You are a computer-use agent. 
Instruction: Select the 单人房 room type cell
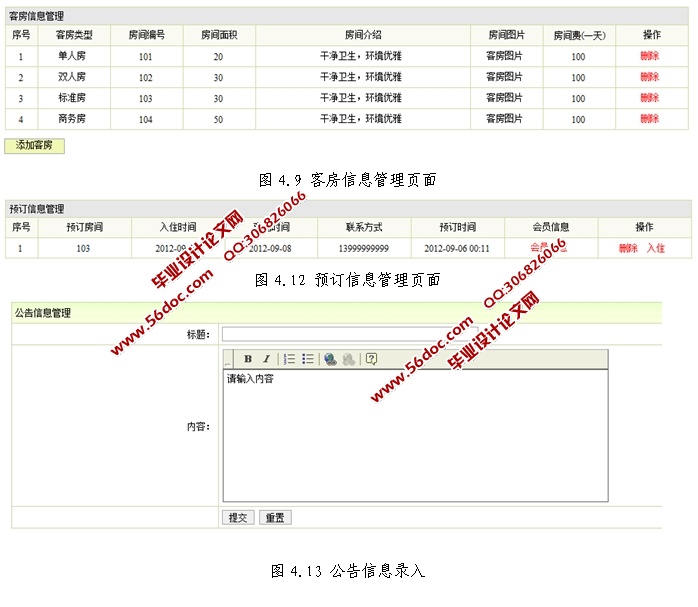tap(72, 56)
